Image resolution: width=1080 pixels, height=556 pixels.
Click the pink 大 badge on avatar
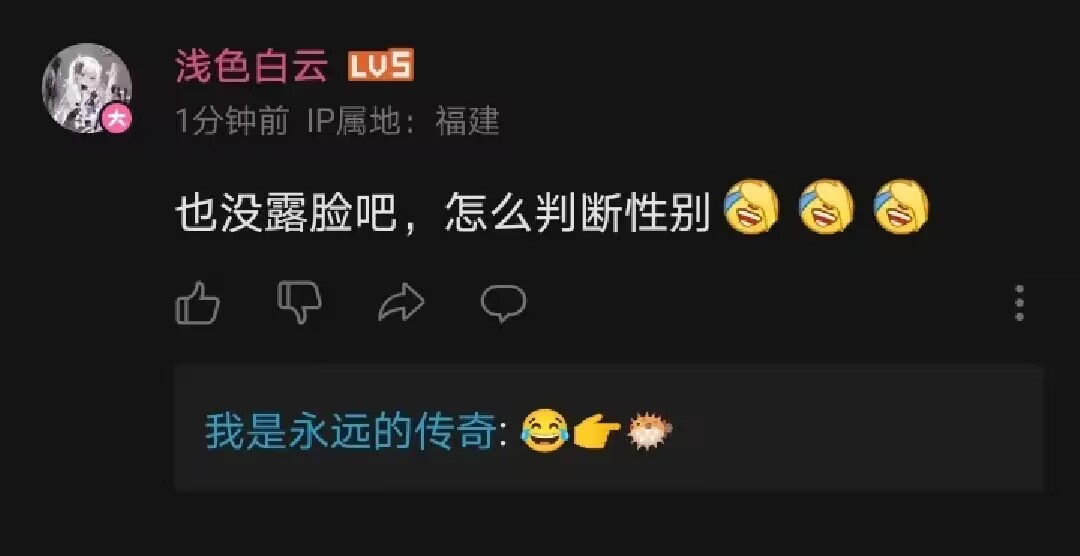click(x=117, y=119)
